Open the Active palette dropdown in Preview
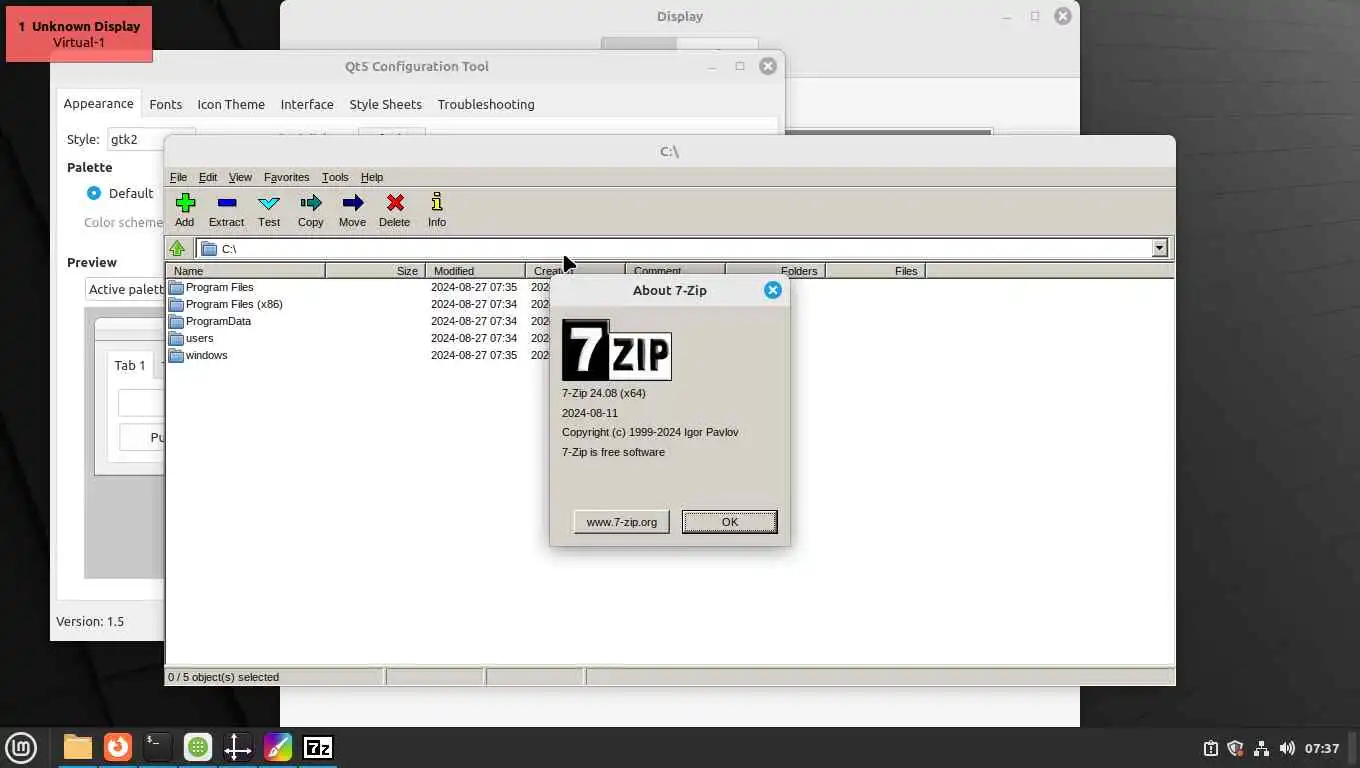 pyautogui.click(x=126, y=289)
